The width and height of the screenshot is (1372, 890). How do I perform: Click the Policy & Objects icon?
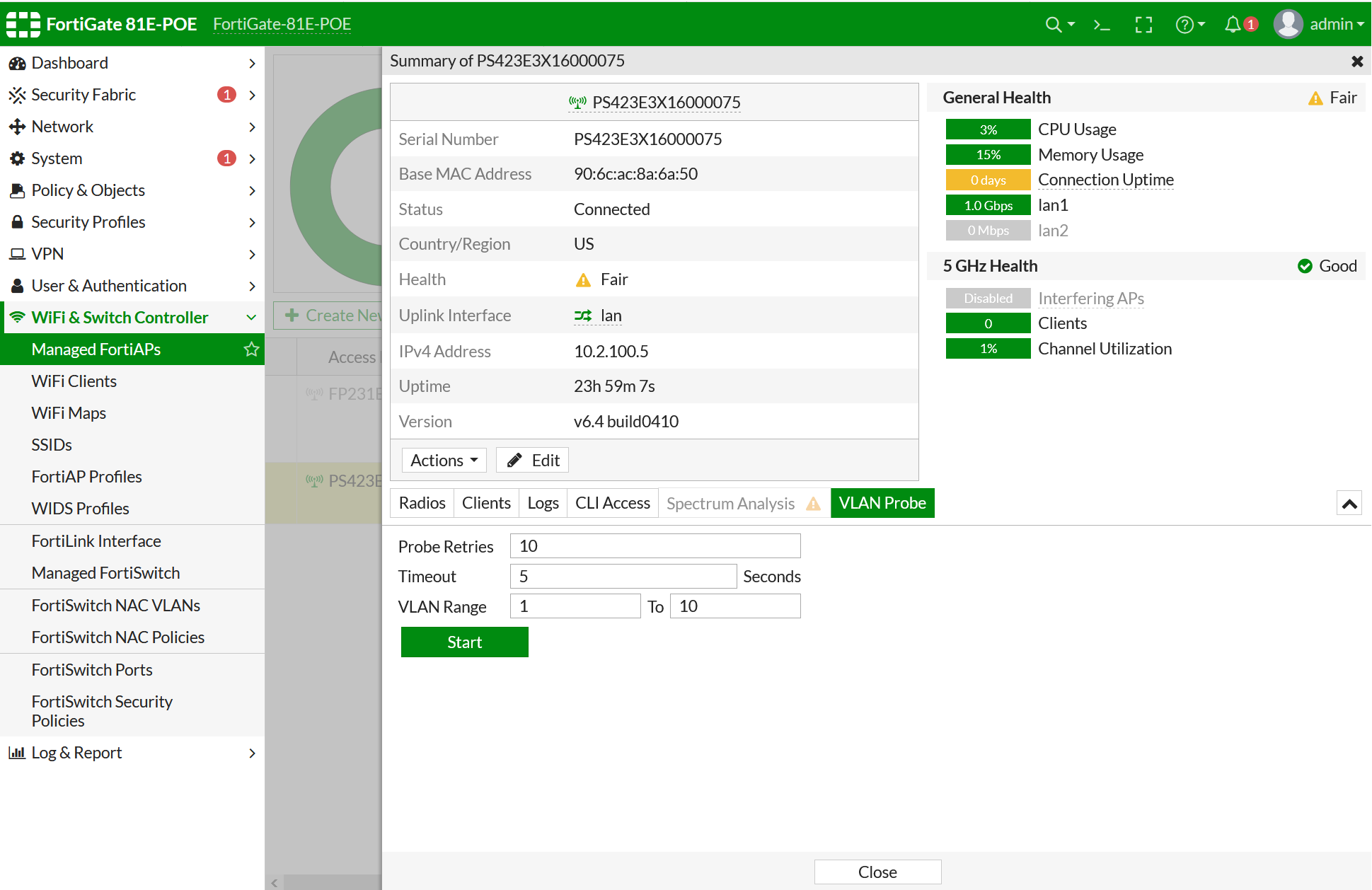pyautogui.click(x=17, y=191)
